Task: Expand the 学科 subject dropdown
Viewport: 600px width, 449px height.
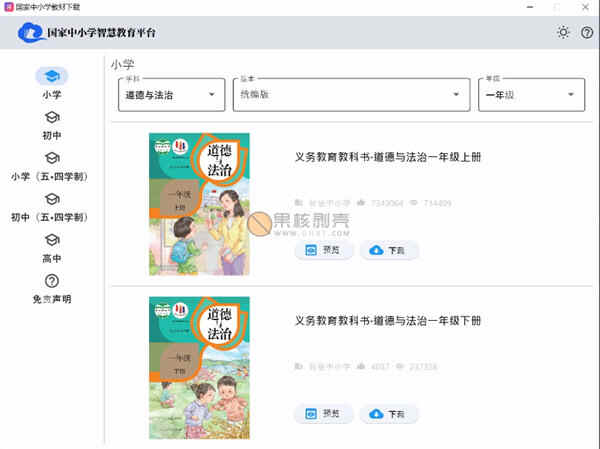Action: 170,95
